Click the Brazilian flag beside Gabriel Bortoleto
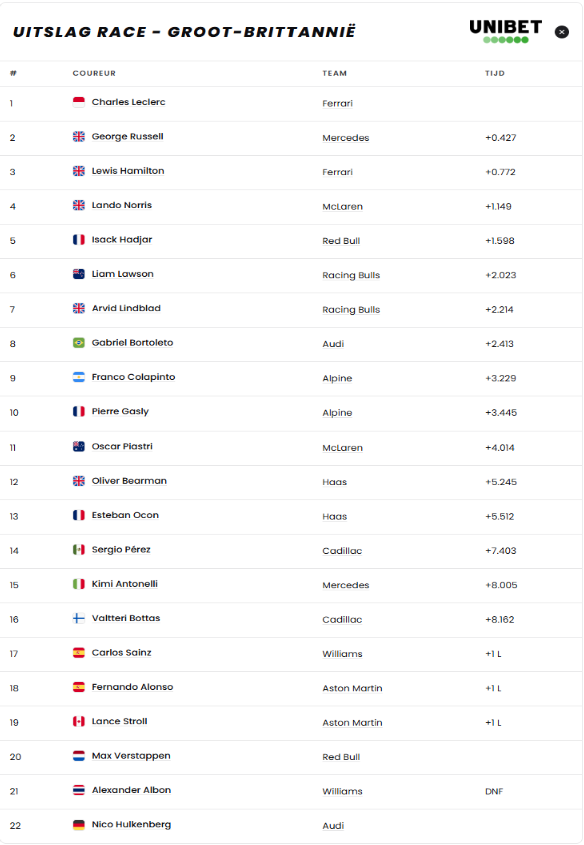The image size is (584, 845). point(79,343)
